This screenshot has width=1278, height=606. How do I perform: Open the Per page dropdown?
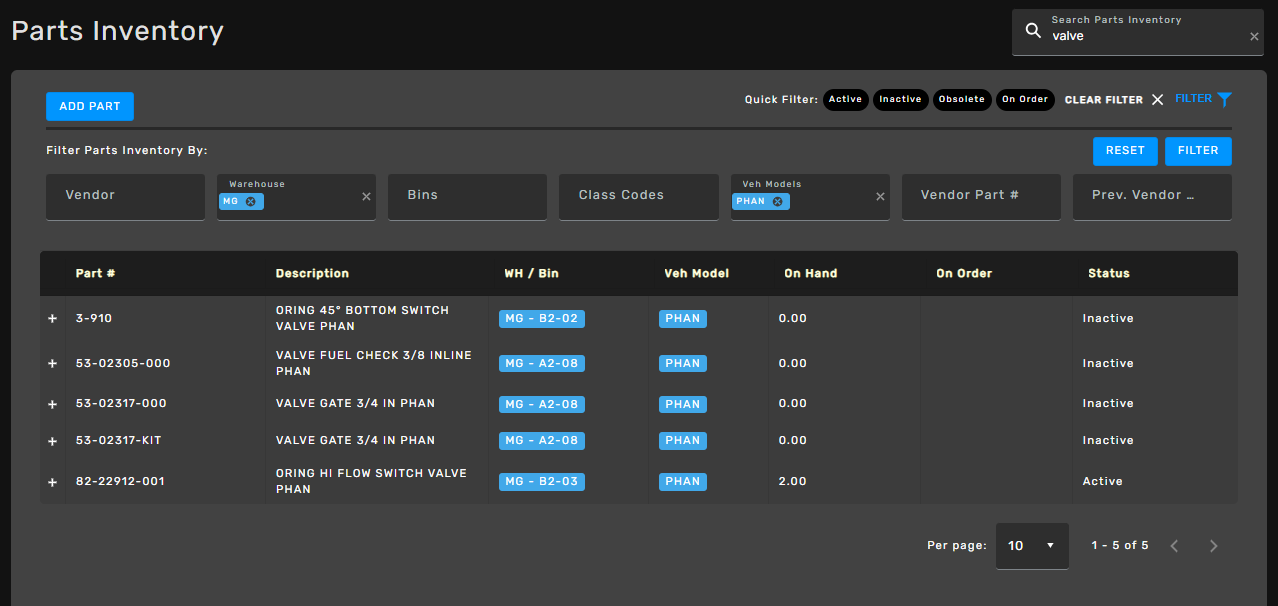(x=1032, y=546)
